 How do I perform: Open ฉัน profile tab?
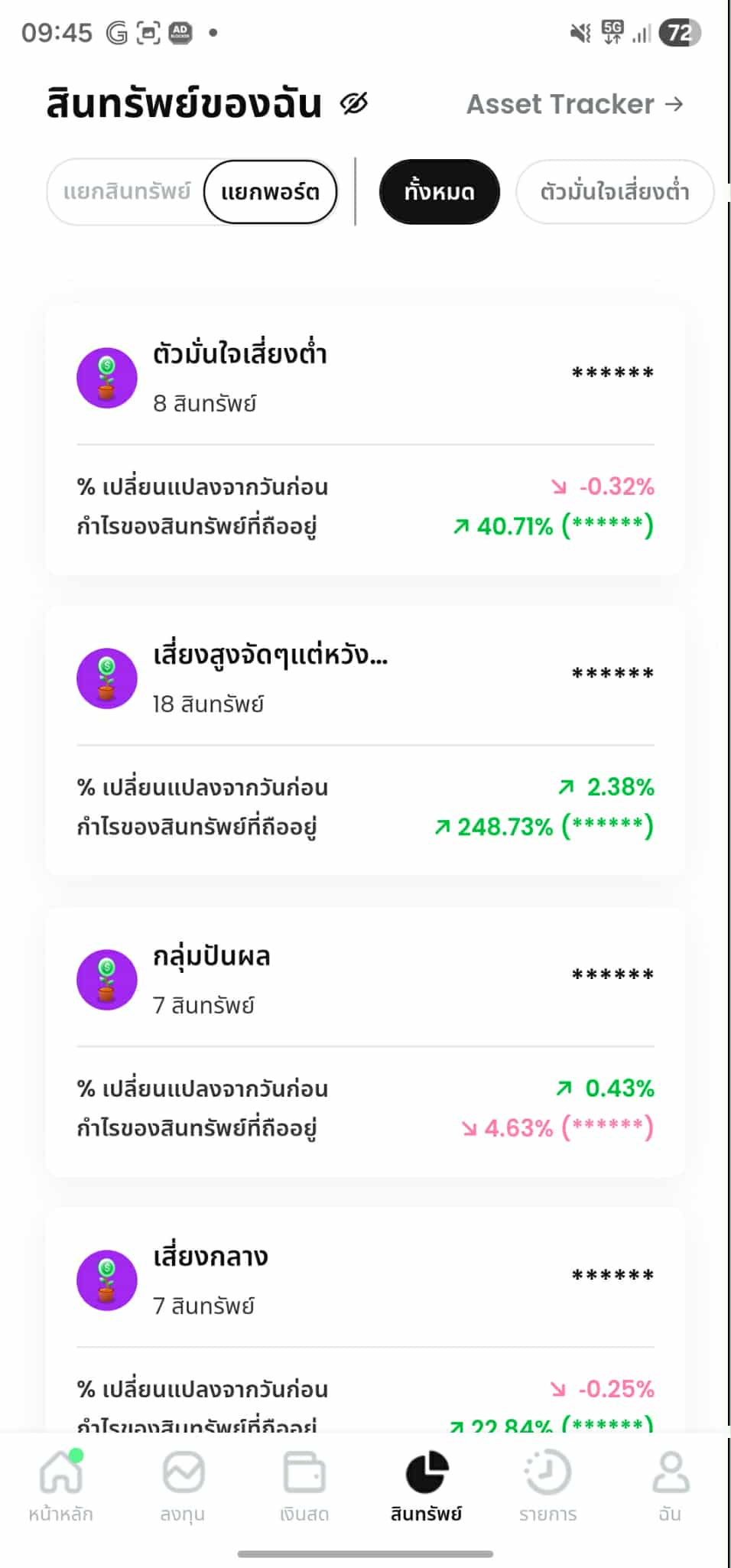coord(670,1485)
